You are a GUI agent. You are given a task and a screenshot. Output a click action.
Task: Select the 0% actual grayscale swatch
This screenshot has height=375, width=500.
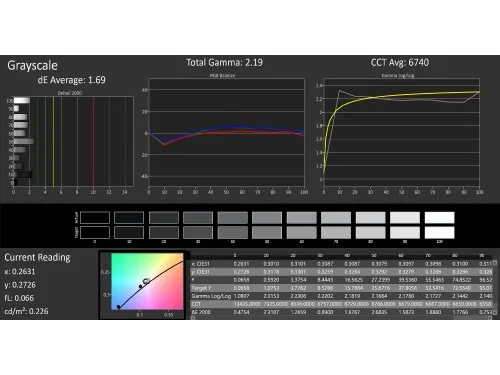click(95, 218)
